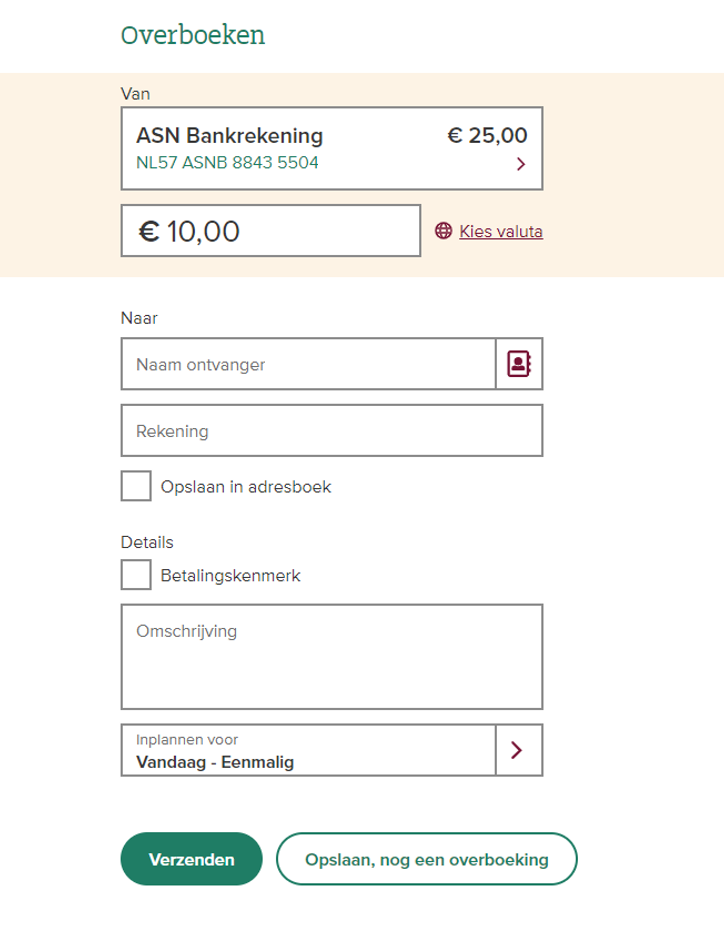Viewport: 724px width, 925px height.
Task: Click the € 10,00 amount field
Action: tap(271, 231)
